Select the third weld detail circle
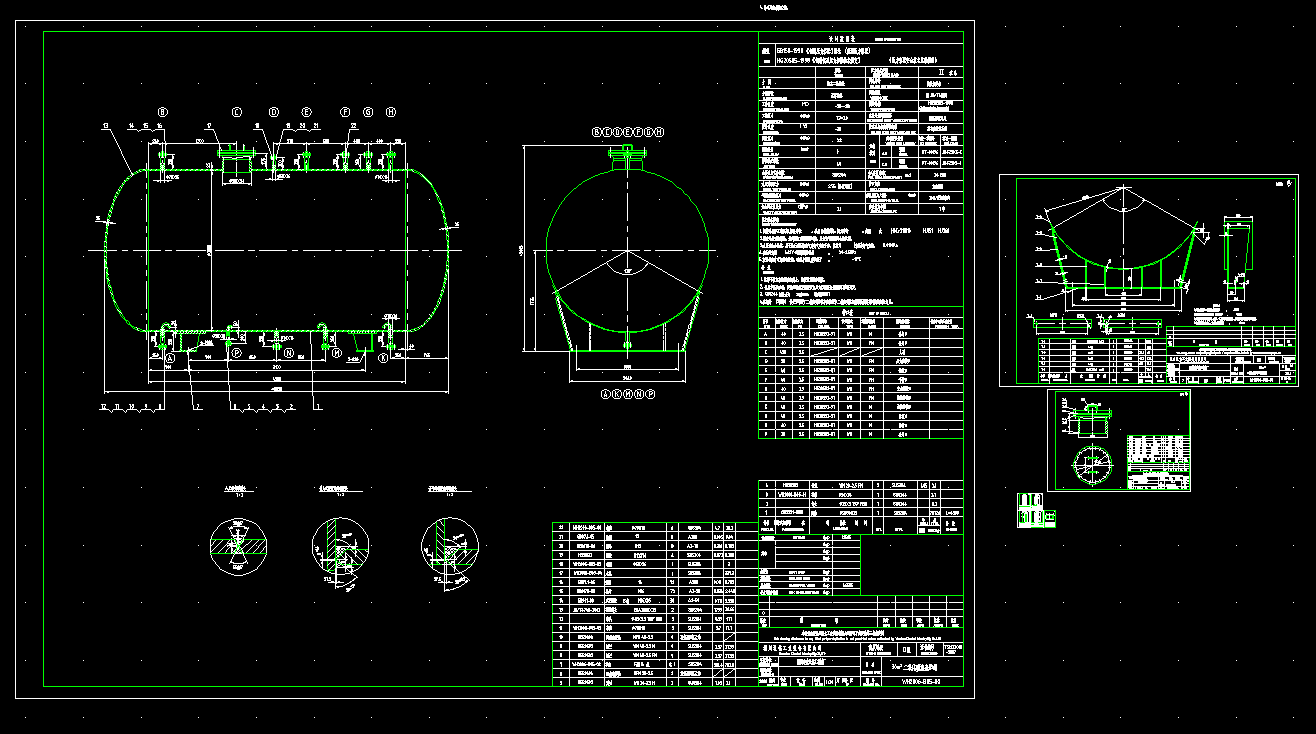 pos(451,545)
